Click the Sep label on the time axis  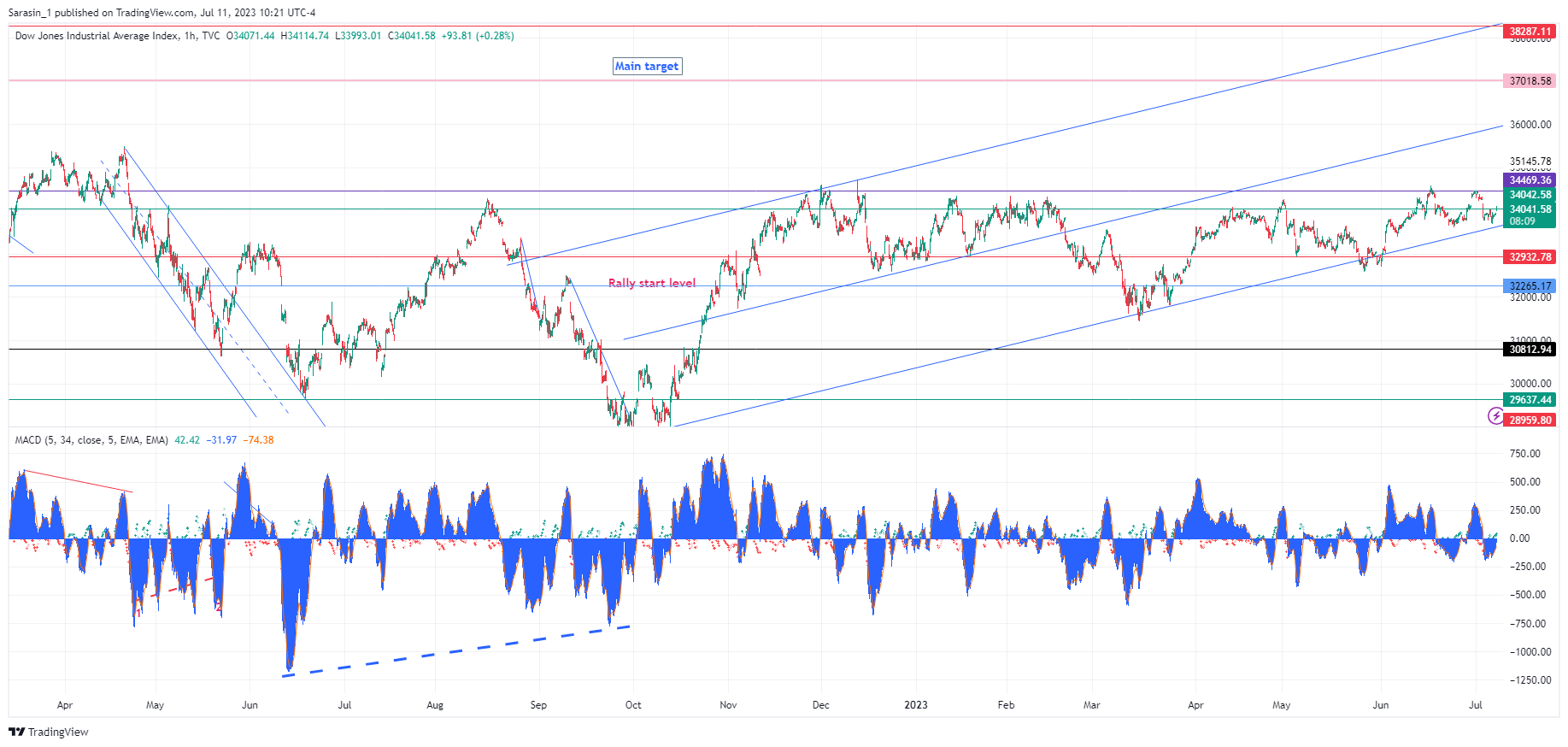pyautogui.click(x=538, y=705)
